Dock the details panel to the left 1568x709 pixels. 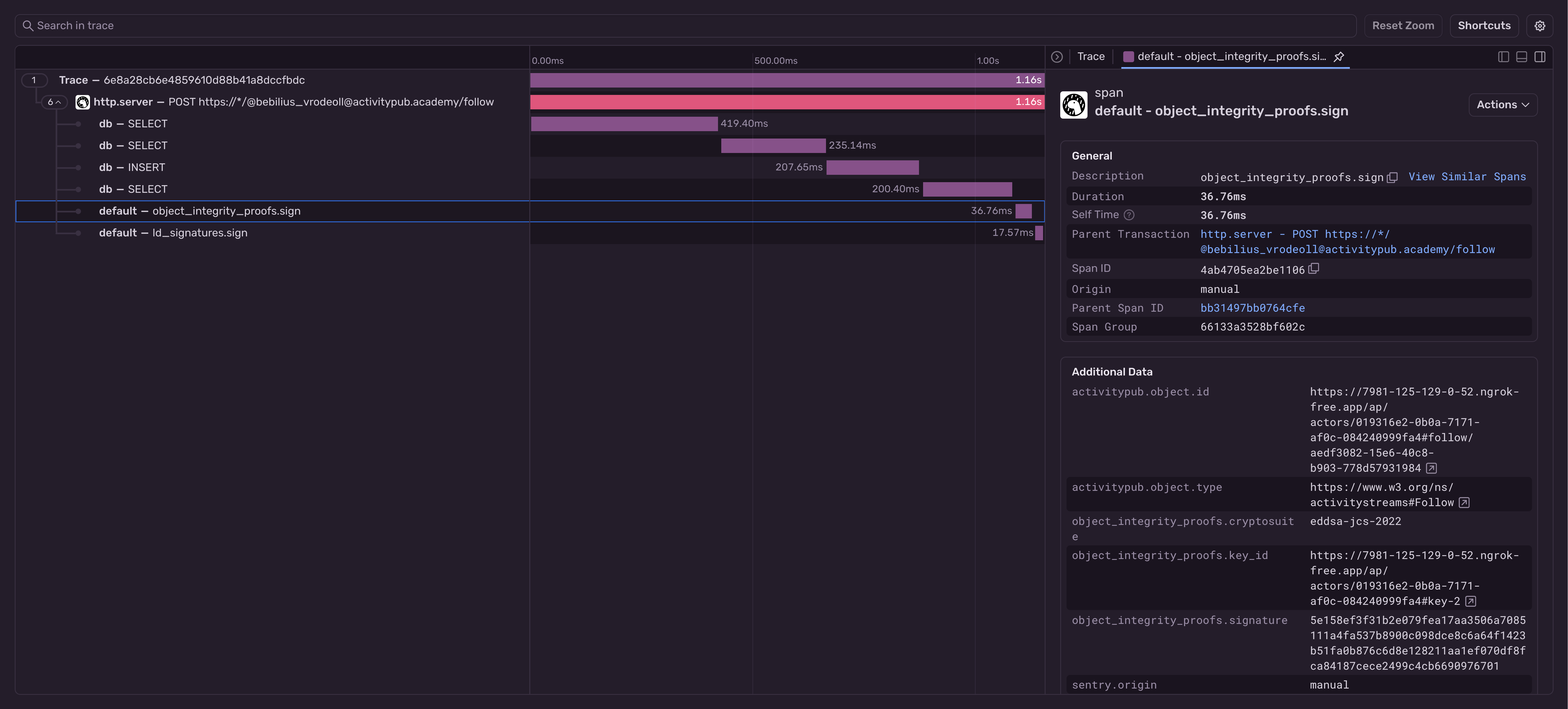click(1503, 57)
